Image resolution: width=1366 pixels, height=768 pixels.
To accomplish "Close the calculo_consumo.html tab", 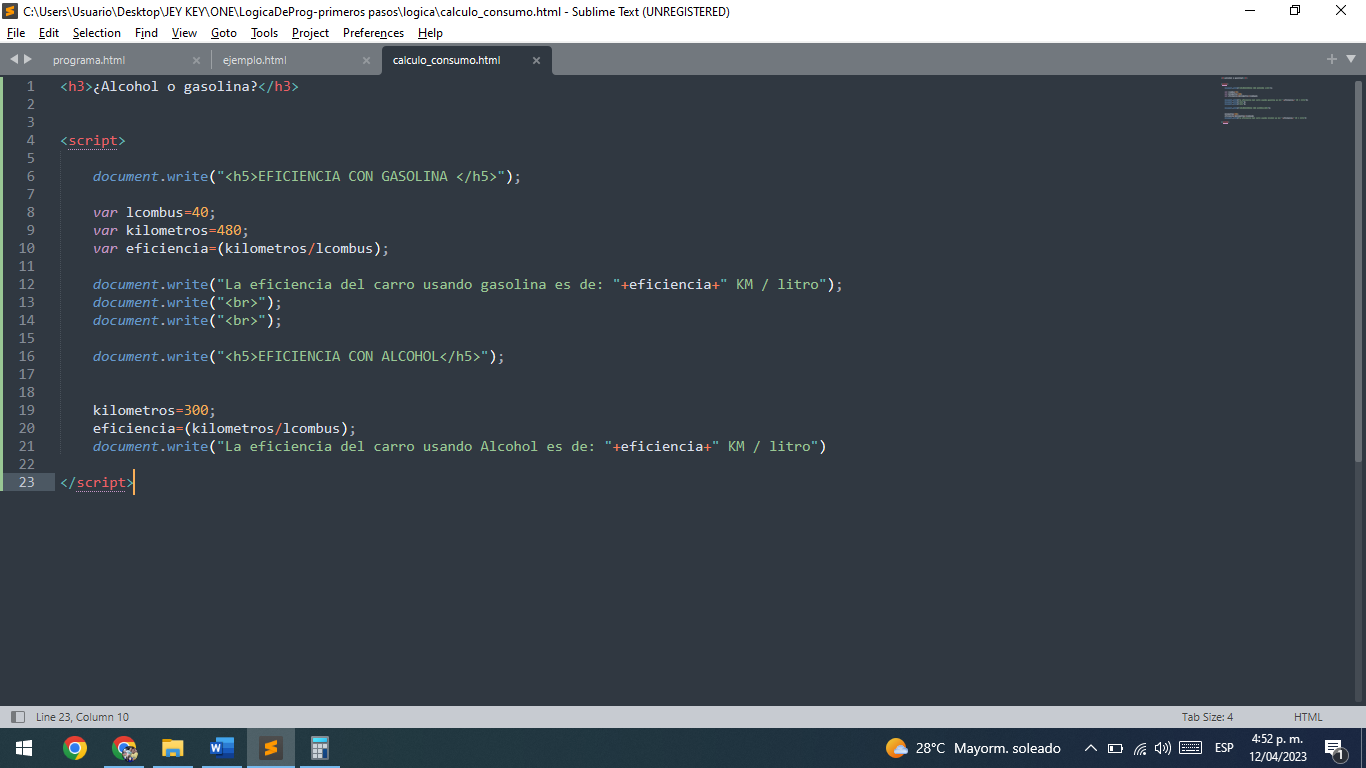I will [x=536, y=60].
